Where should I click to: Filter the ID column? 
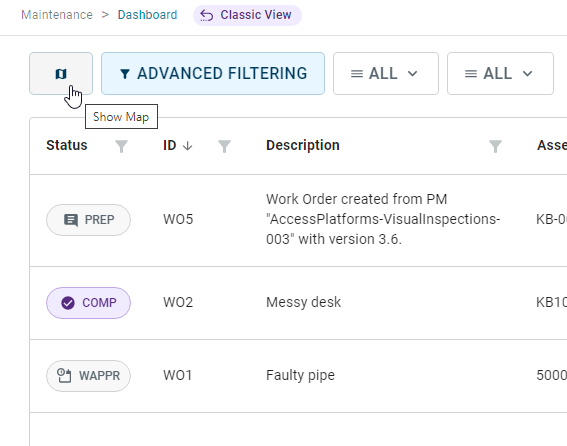click(x=225, y=146)
